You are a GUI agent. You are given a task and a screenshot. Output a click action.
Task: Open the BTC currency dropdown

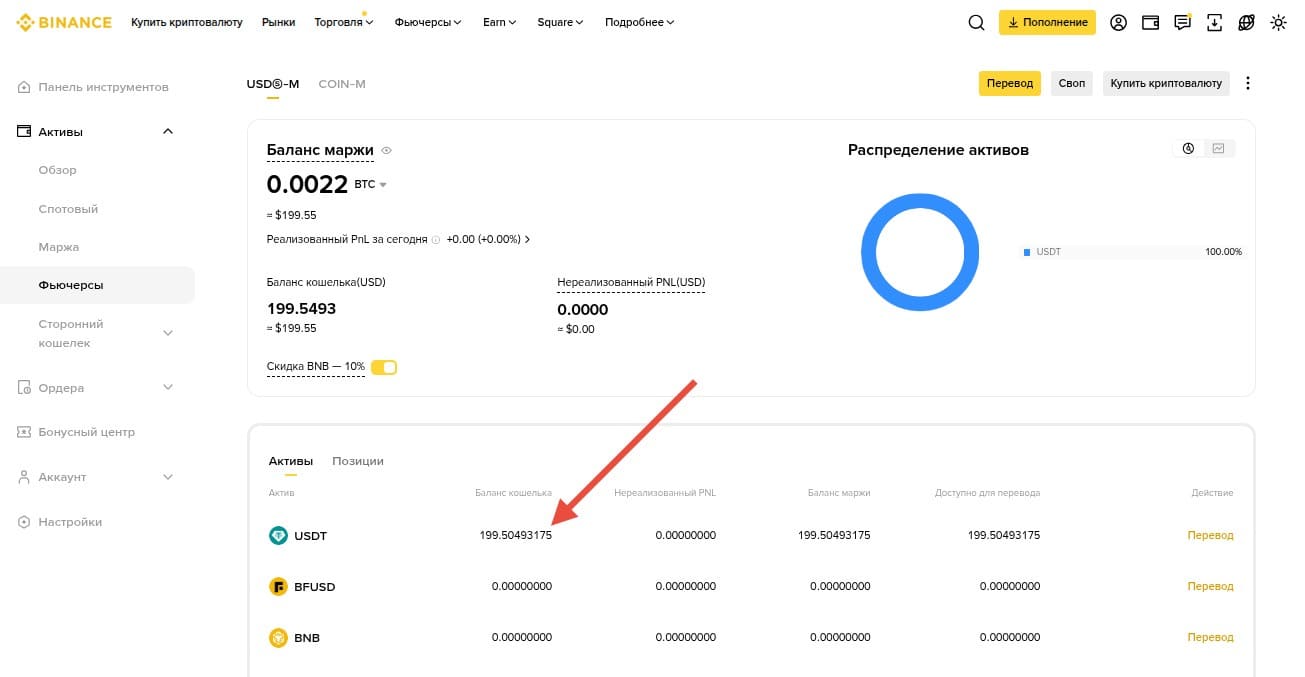[371, 184]
